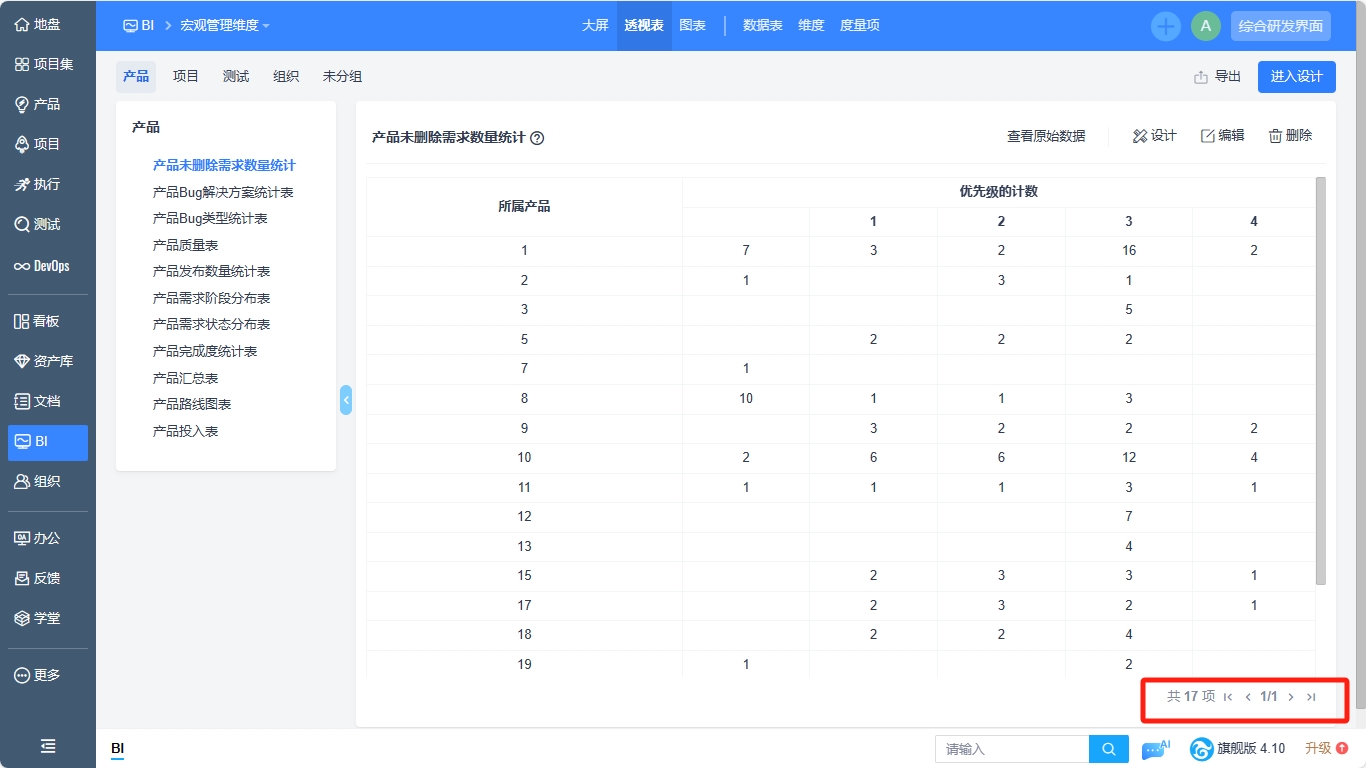
Task: Switch to the 图表 tab
Action: 692,26
